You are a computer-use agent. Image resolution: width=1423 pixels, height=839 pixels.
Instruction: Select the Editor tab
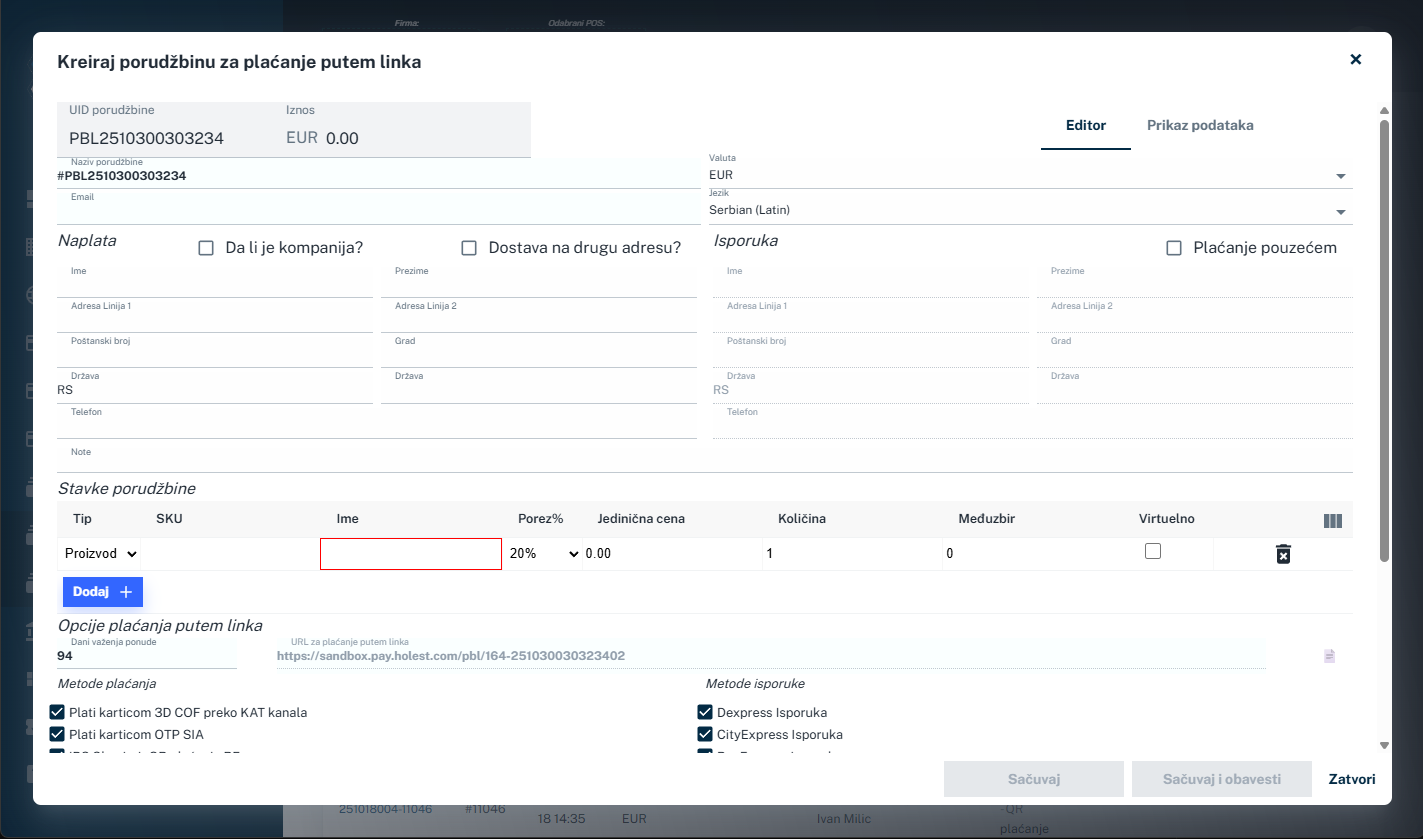1085,125
